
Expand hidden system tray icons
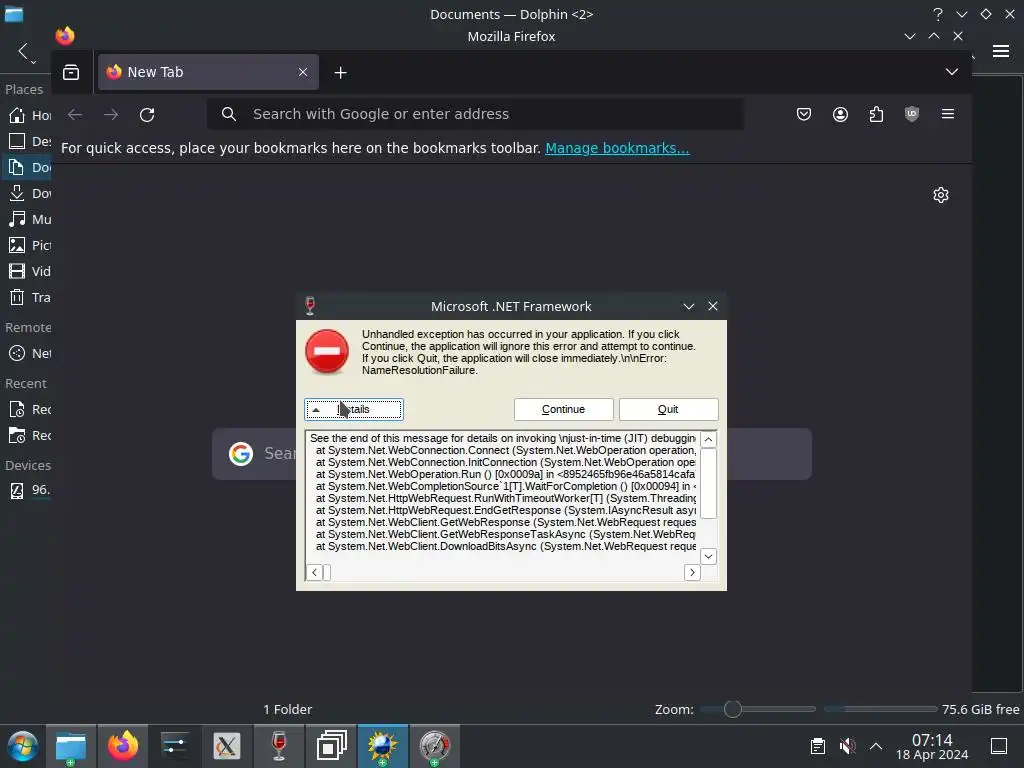876,746
